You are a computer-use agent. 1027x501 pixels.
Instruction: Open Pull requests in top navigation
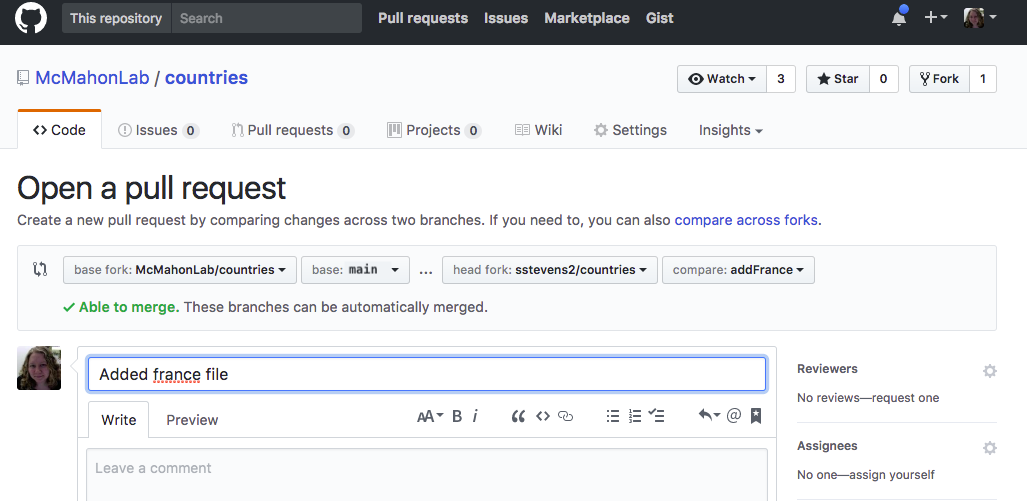tap(423, 18)
